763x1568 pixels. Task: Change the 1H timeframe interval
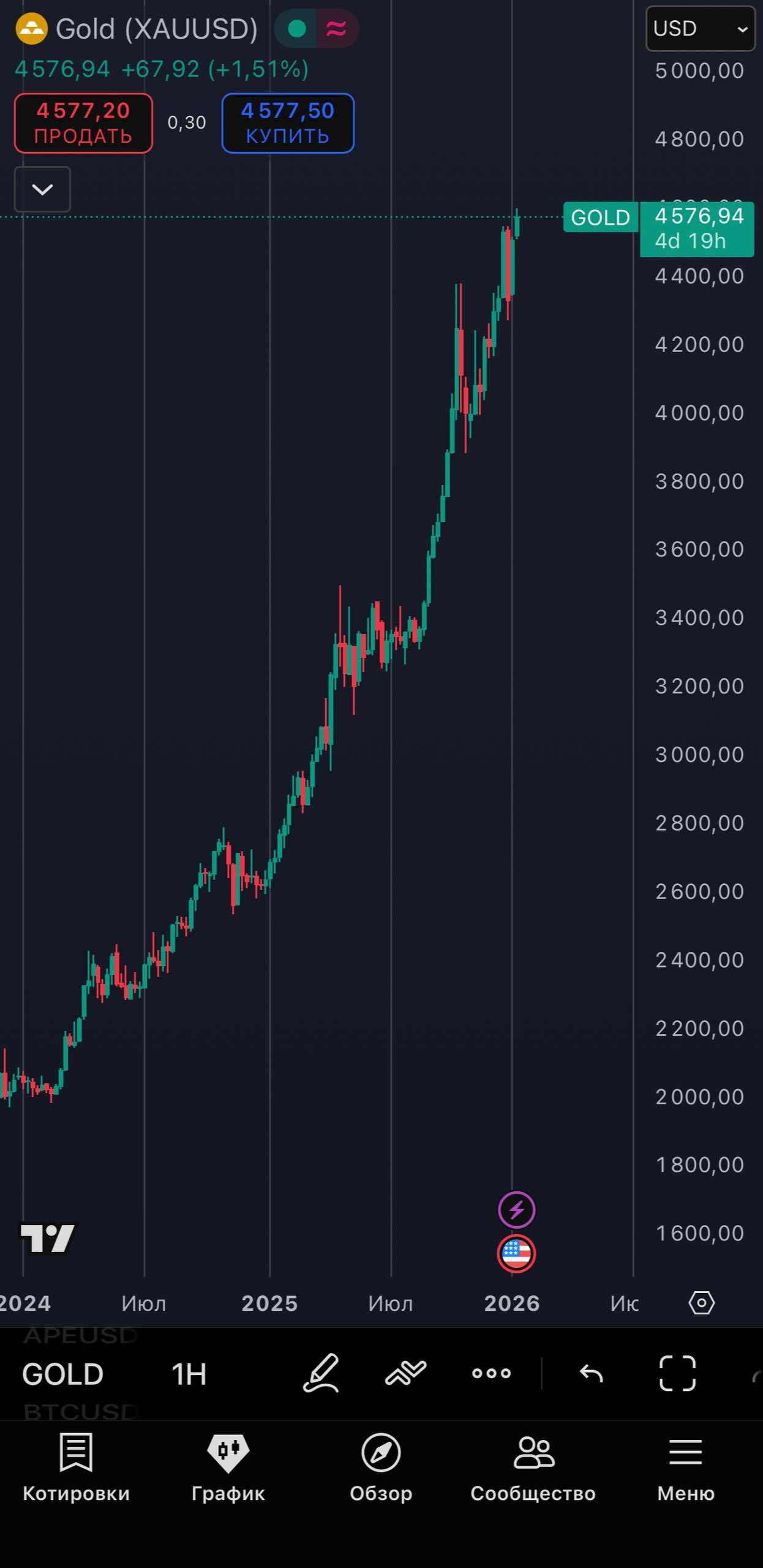point(189,1374)
